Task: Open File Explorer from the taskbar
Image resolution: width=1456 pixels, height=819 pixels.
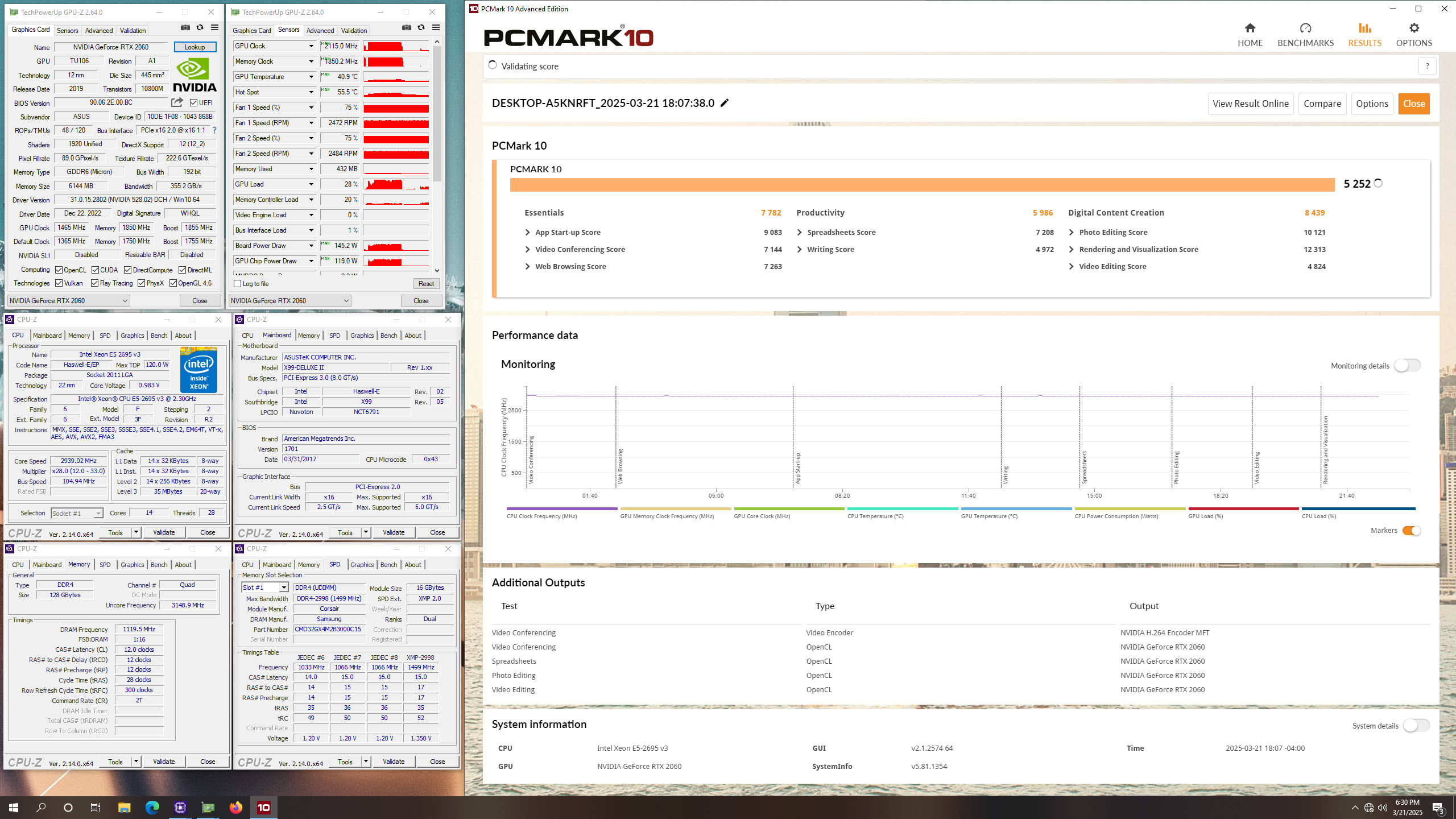Action: (124, 807)
